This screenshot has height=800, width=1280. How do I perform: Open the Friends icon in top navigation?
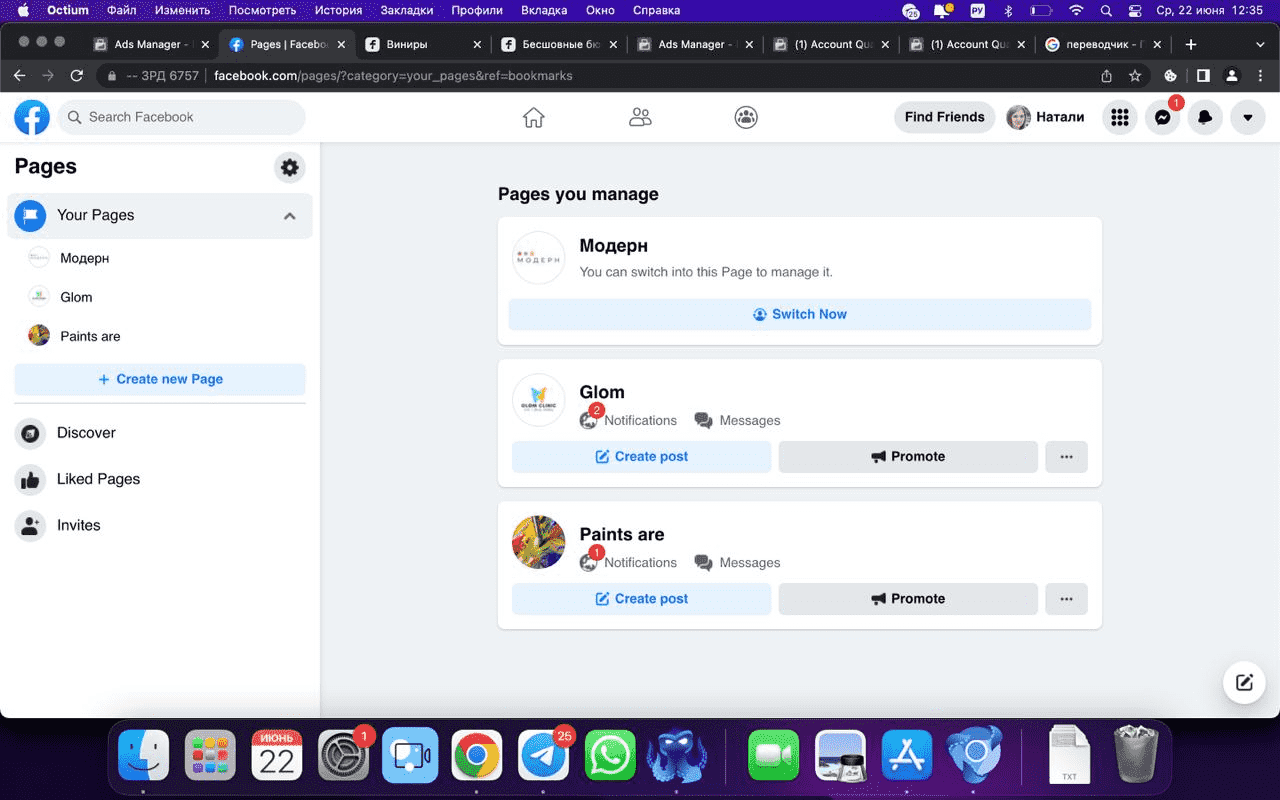pos(640,117)
